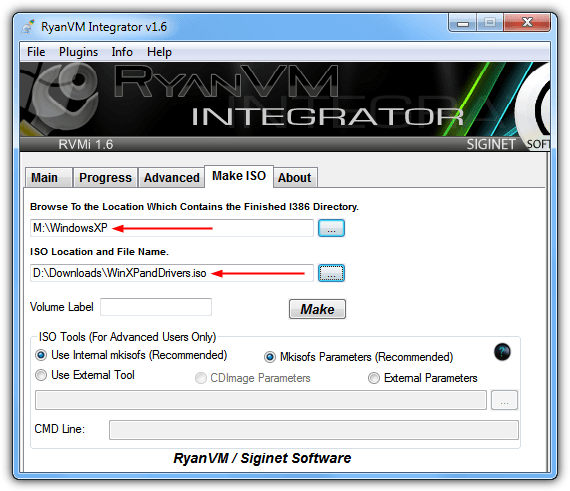Viewport: 570px width, 491px height.
Task: Maximize the RyanVM Integrator window
Action: tap(490, 23)
